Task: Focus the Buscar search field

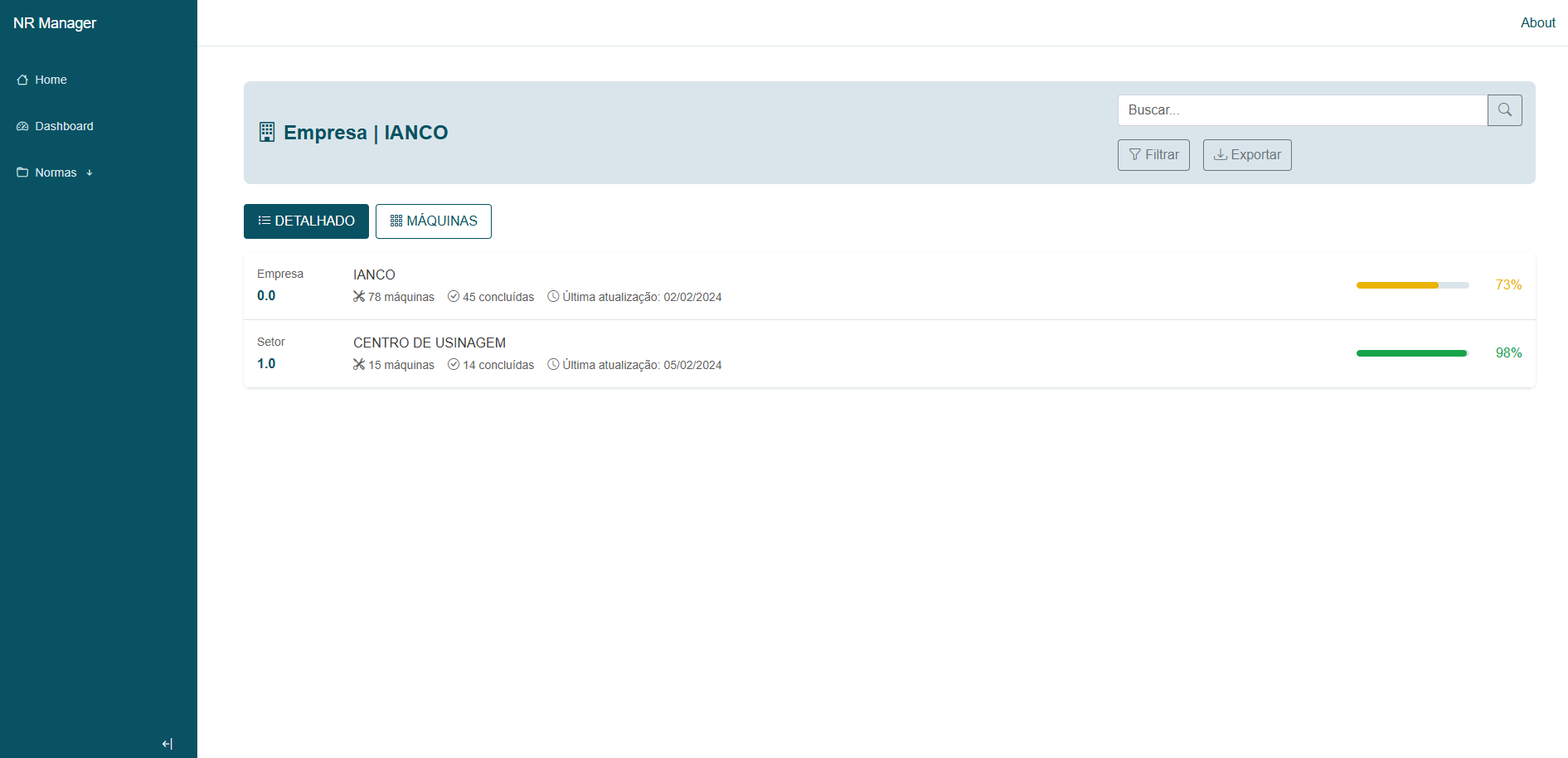Action: (1303, 110)
